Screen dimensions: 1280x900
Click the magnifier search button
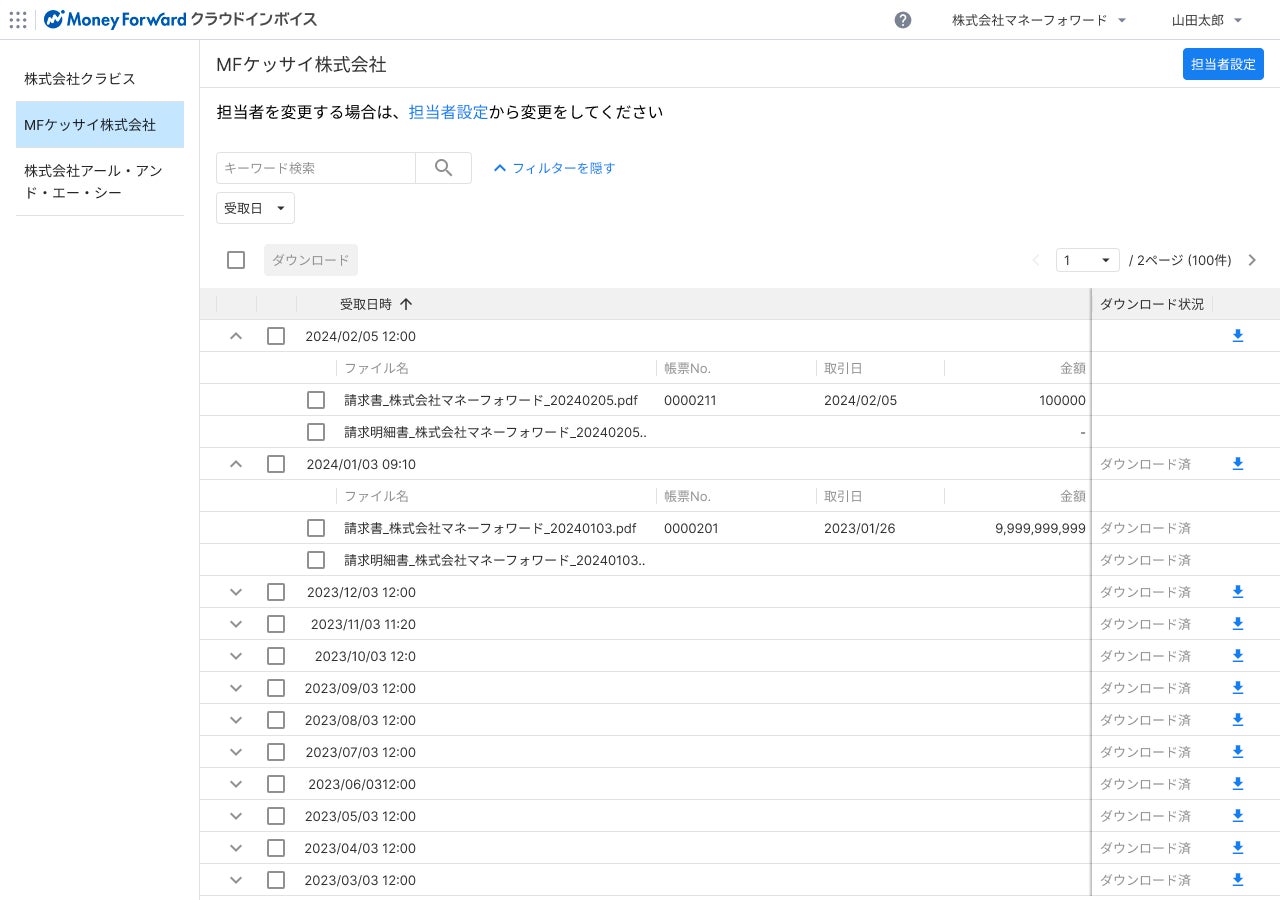(444, 168)
